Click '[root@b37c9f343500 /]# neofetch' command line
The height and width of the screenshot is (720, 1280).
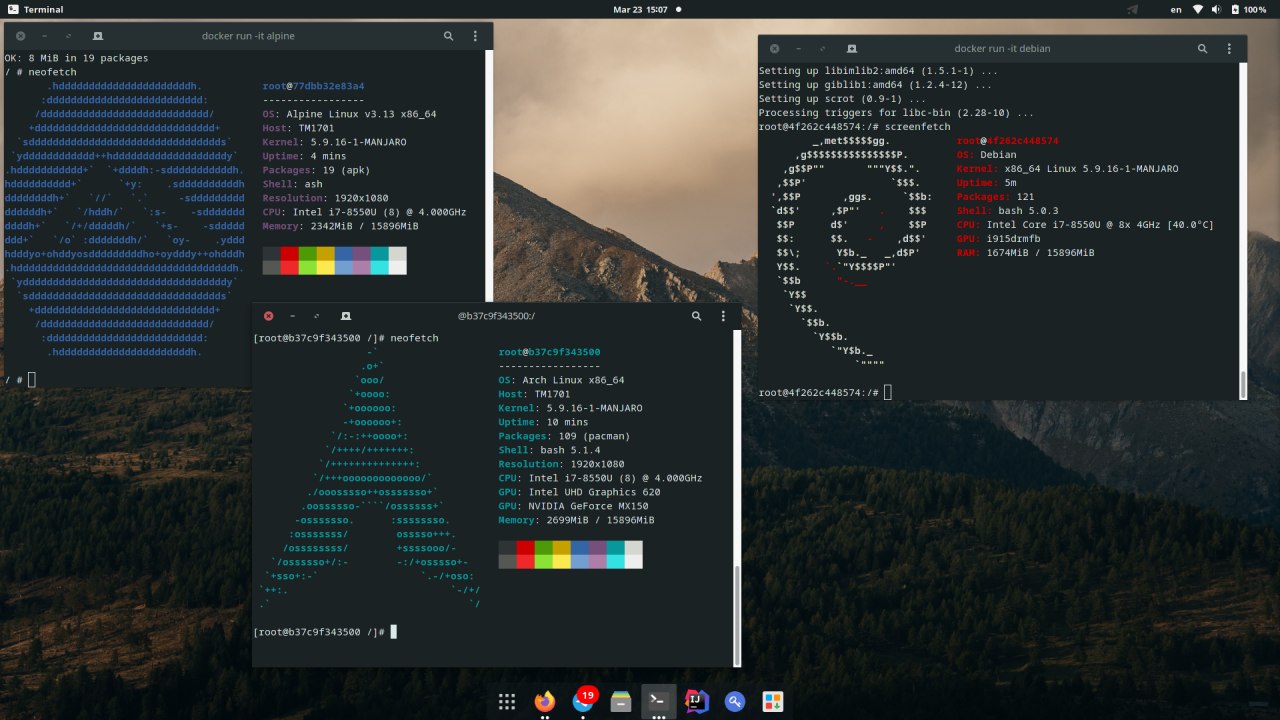(347, 338)
